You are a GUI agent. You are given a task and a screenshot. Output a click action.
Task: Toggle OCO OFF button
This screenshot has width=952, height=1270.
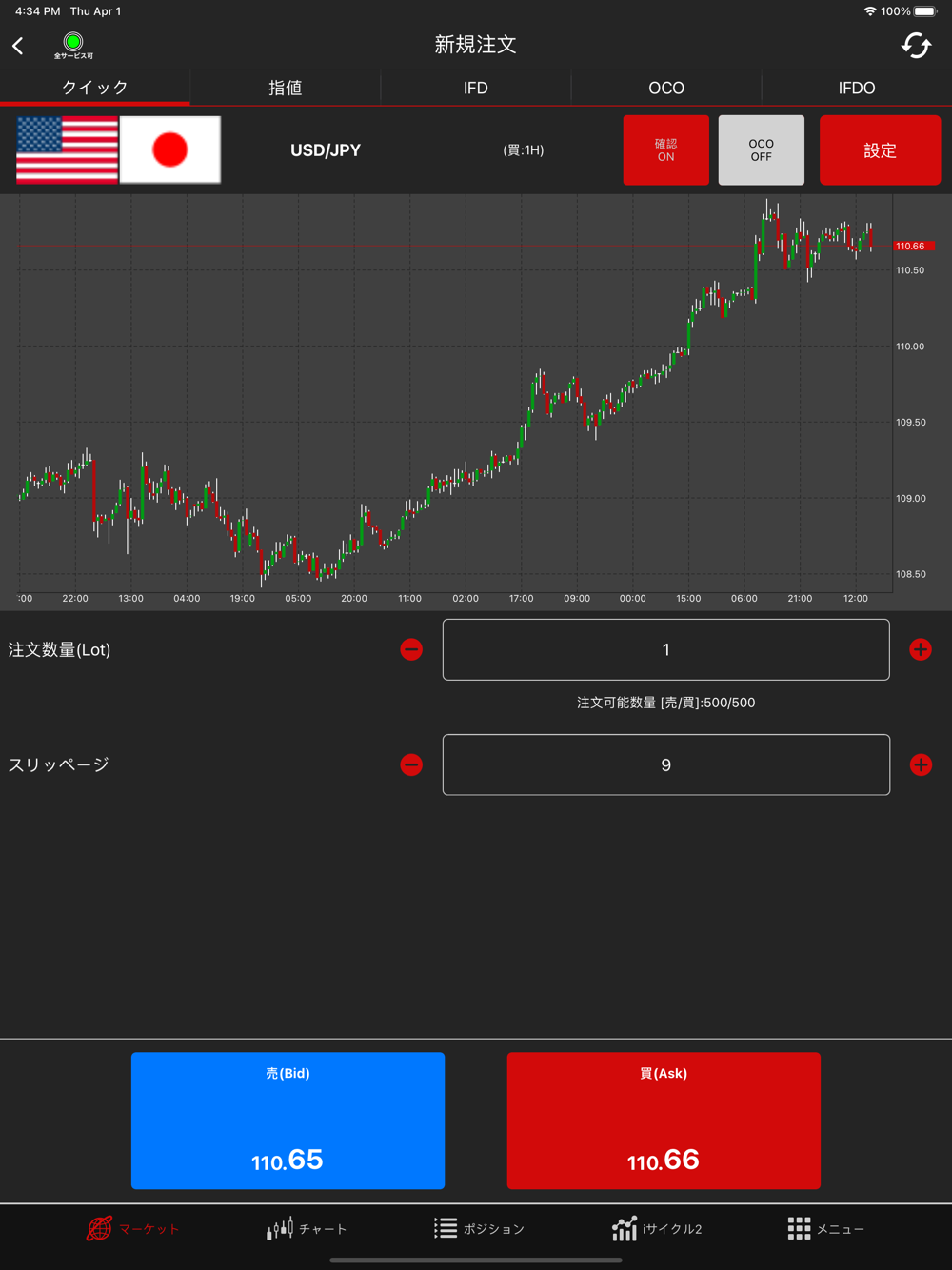762,150
